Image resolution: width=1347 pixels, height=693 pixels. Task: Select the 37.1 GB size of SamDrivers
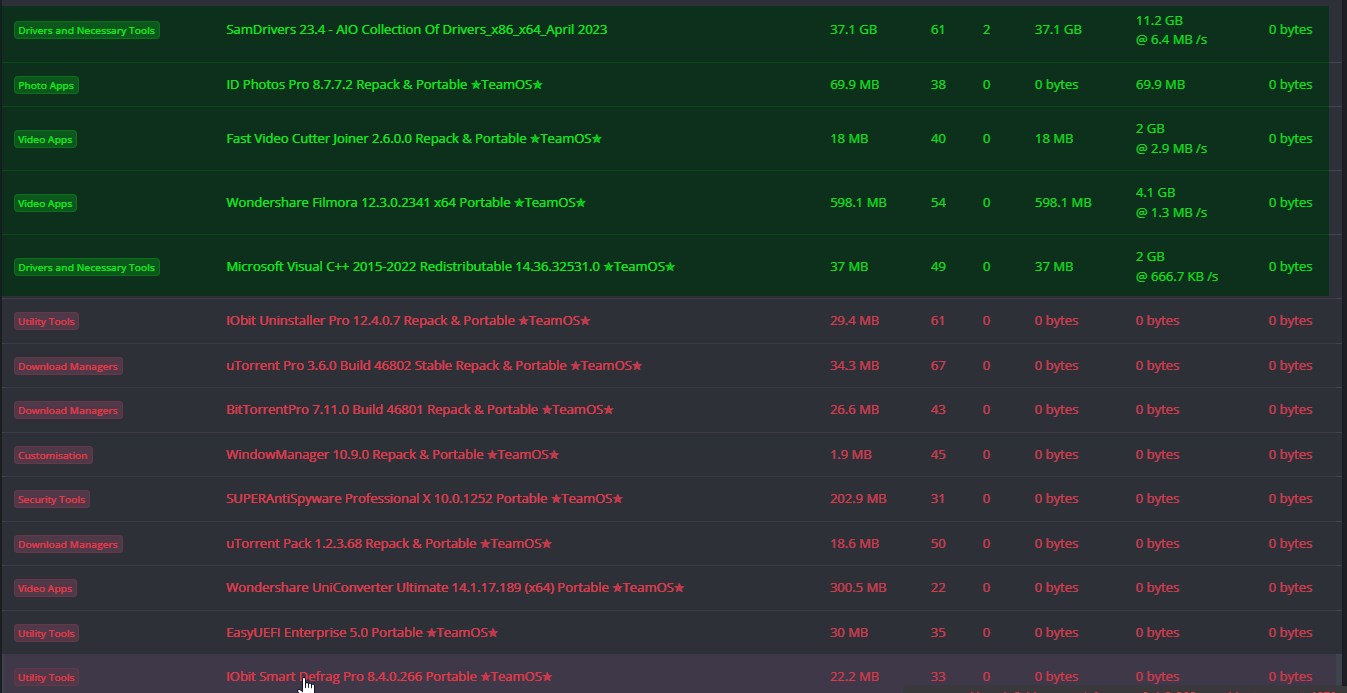pyautogui.click(x=853, y=30)
